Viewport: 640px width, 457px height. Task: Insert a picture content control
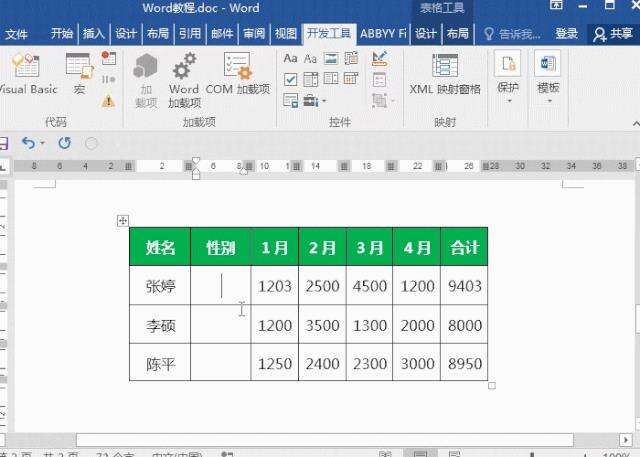[x=331, y=58]
